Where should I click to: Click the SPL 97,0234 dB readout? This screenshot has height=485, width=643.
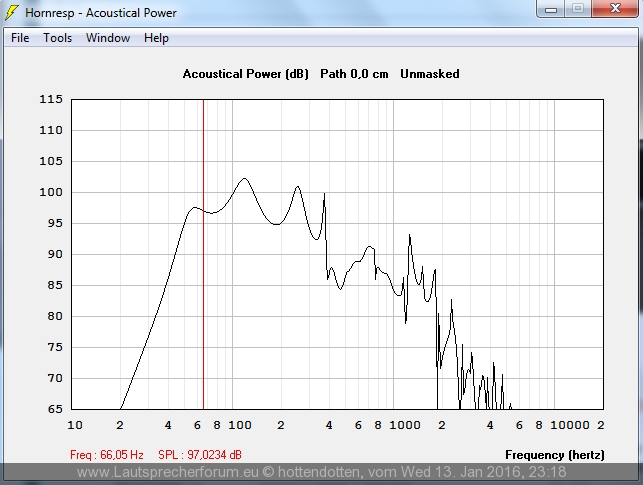[x=200, y=455]
